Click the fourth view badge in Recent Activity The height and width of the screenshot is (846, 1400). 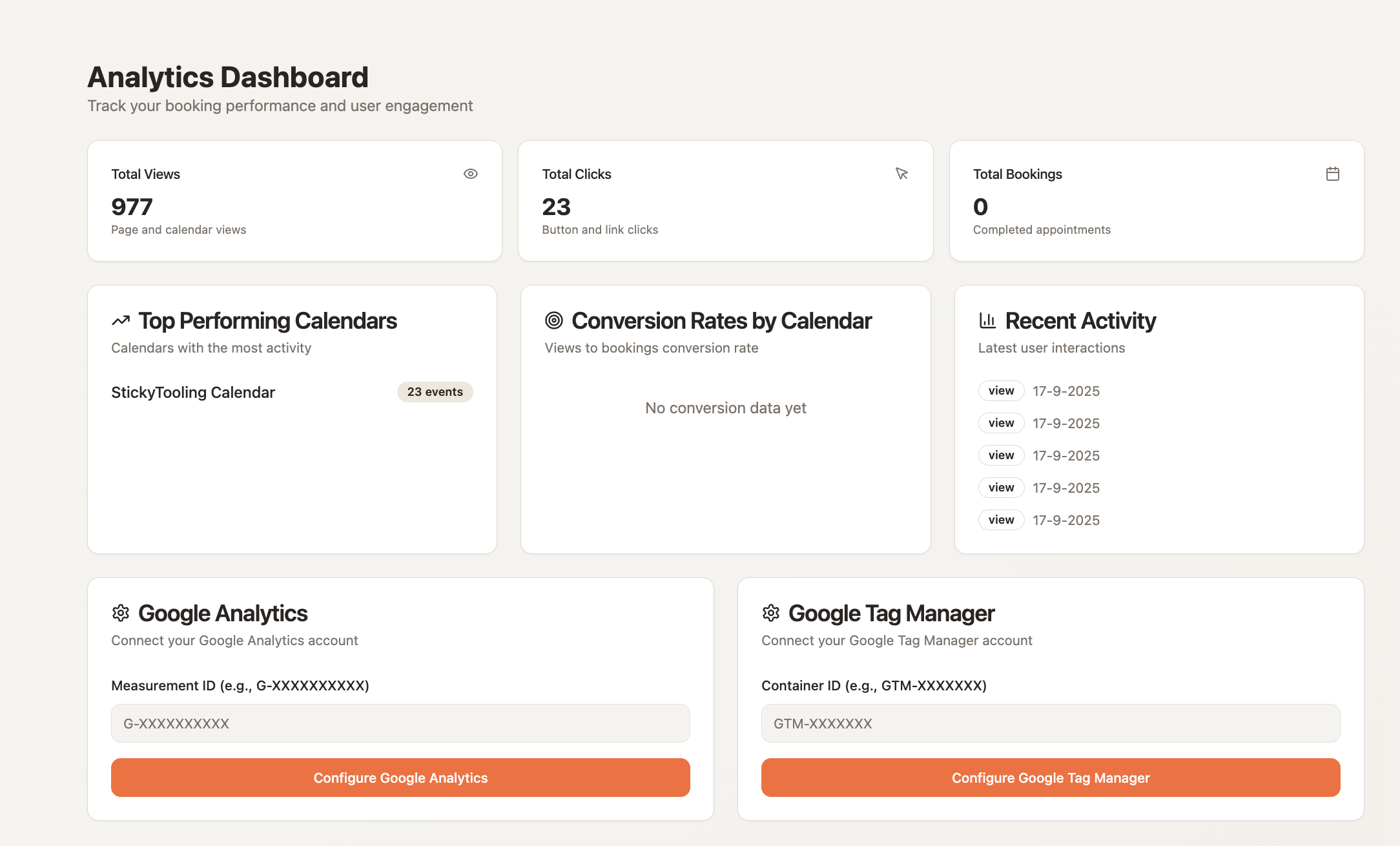point(1001,488)
